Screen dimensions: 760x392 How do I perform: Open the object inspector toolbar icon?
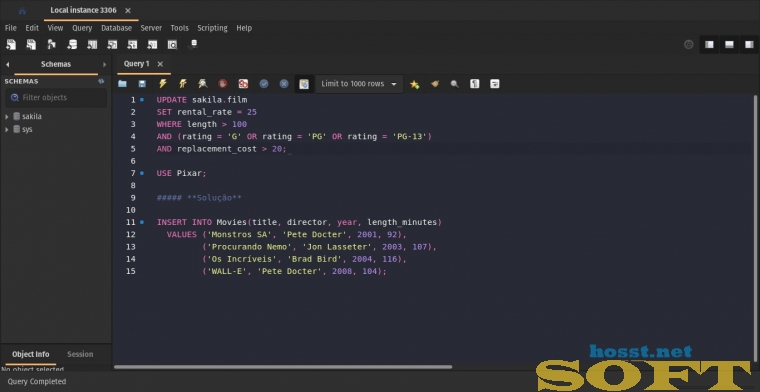(x=51, y=45)
